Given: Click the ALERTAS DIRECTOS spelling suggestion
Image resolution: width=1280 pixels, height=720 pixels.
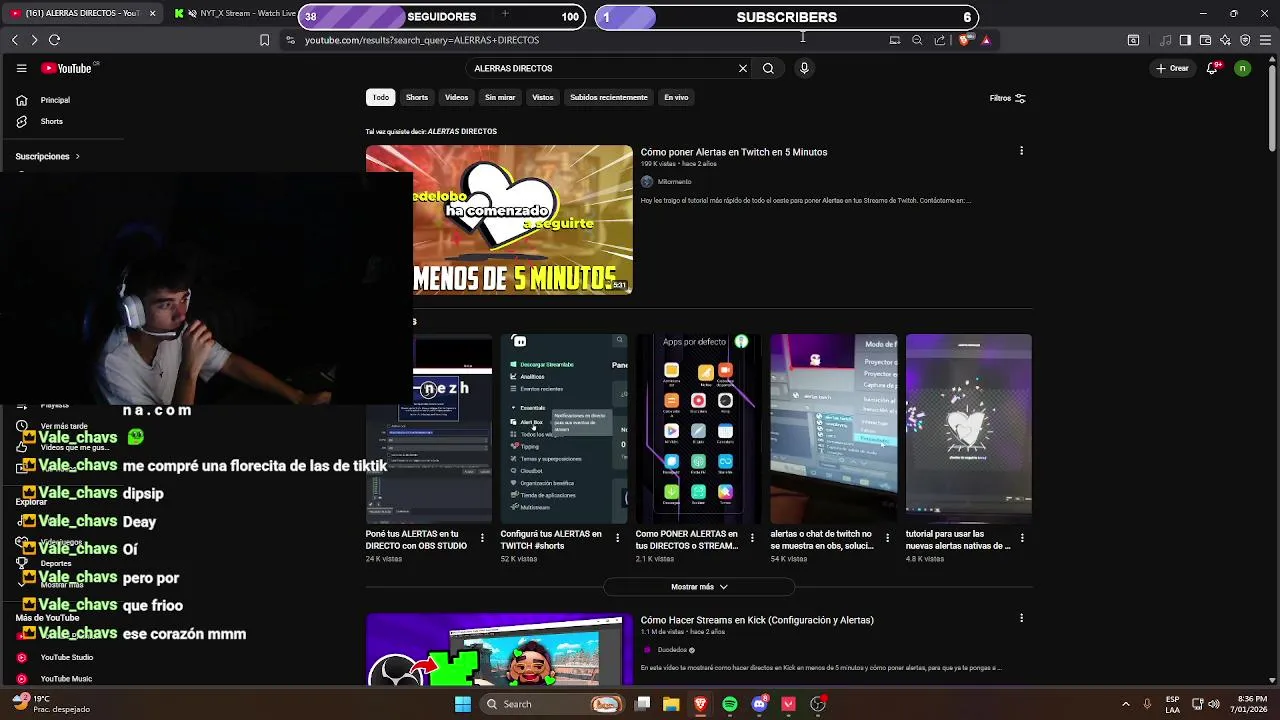Looking at the screenshot, I should 462,131.
